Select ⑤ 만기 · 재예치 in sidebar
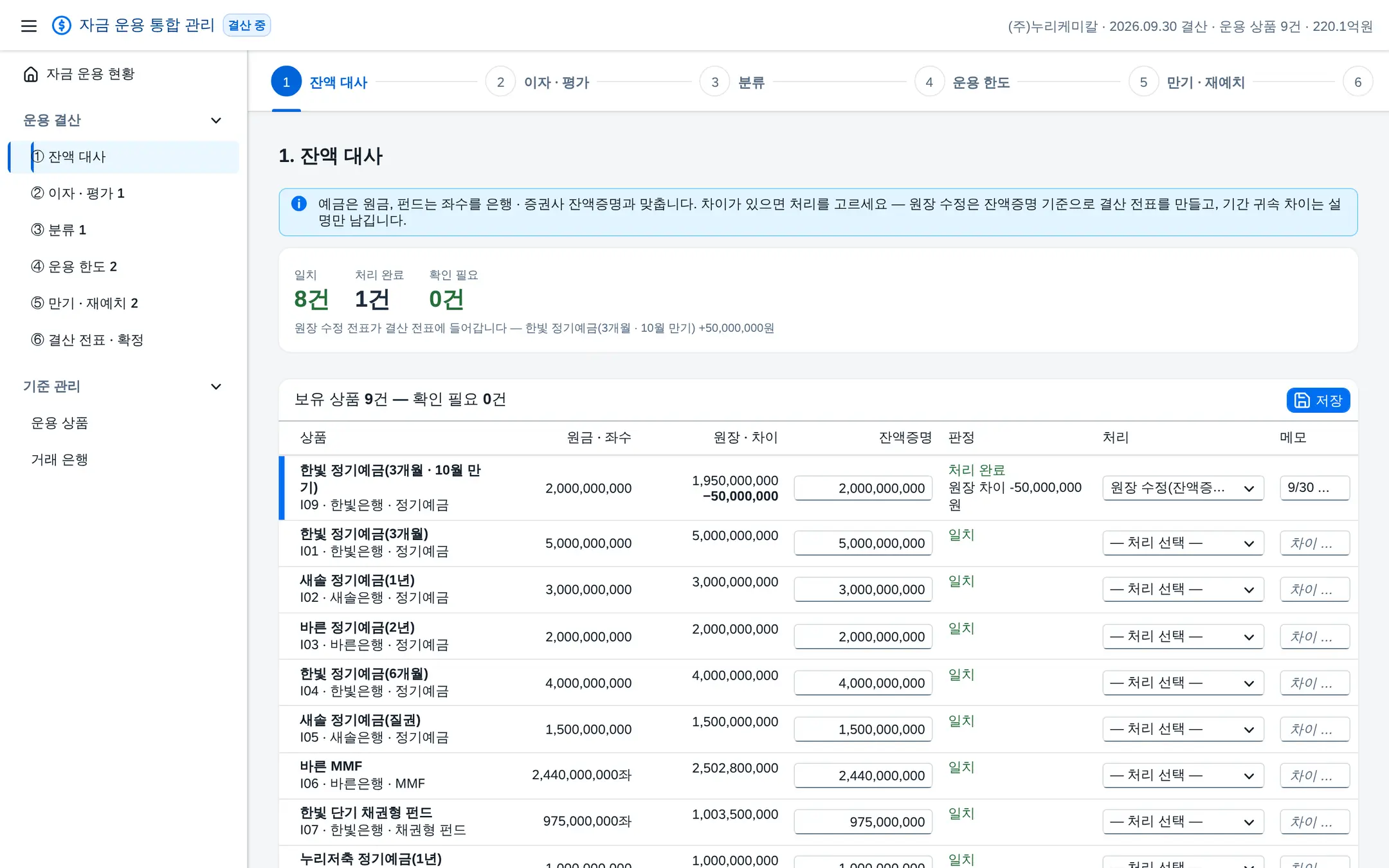 pyautogui.click(x=123, y=303)
